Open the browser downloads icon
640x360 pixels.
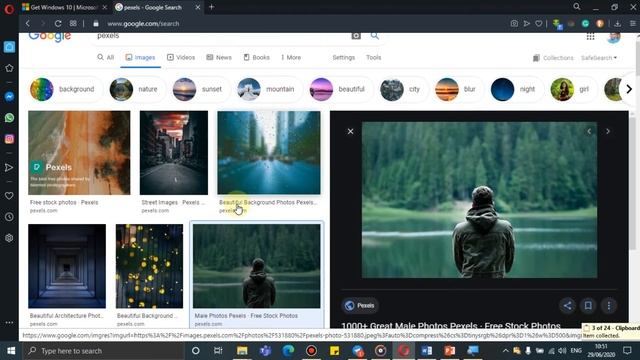pyautogui.click(x=618, y=24)
